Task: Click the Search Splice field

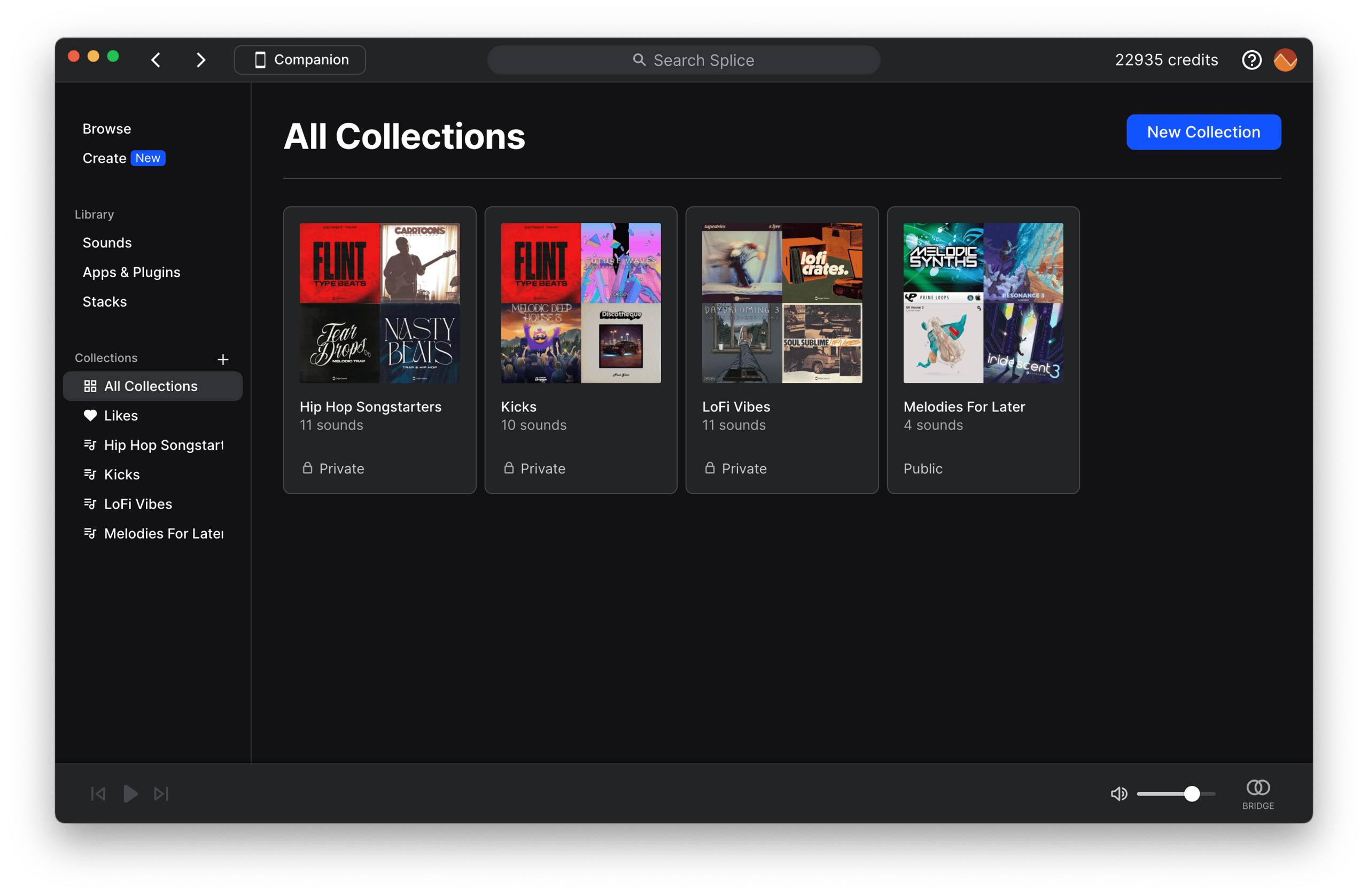Action: tap(683, 60)
